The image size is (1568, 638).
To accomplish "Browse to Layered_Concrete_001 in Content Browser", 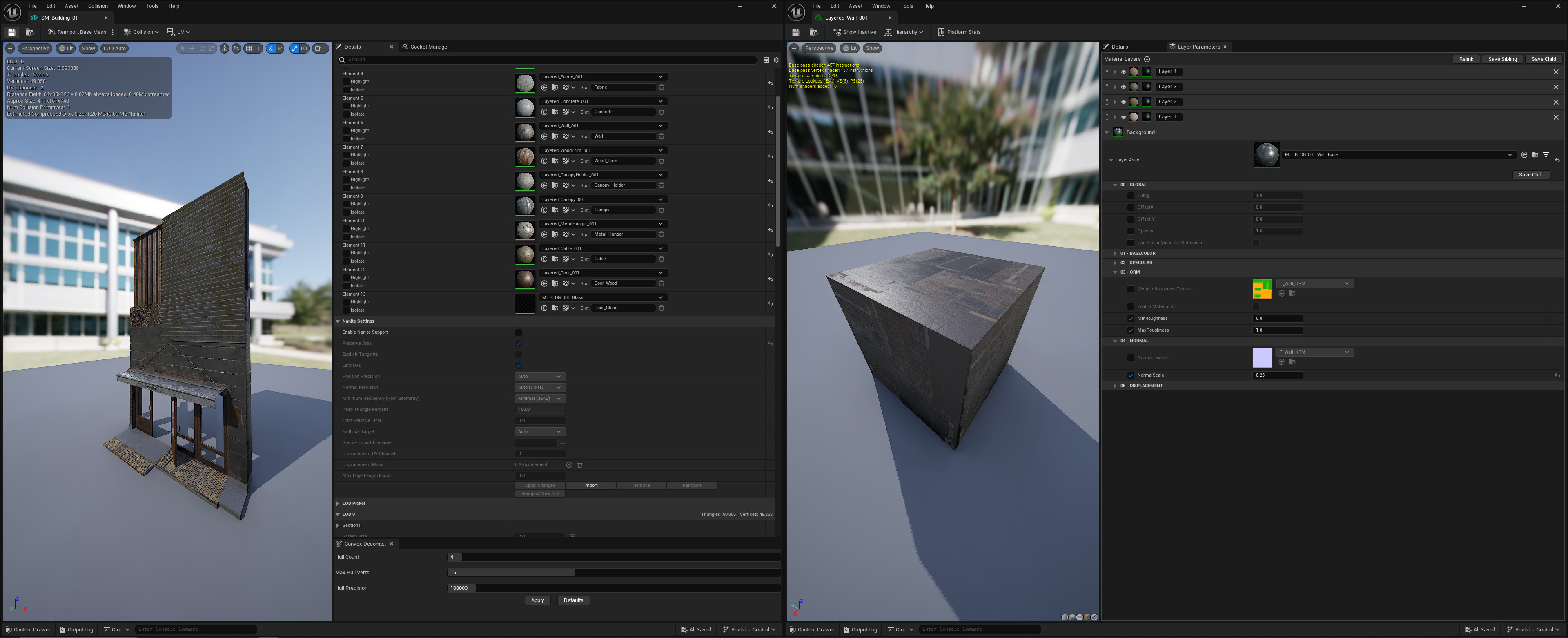I will point(555,112).
